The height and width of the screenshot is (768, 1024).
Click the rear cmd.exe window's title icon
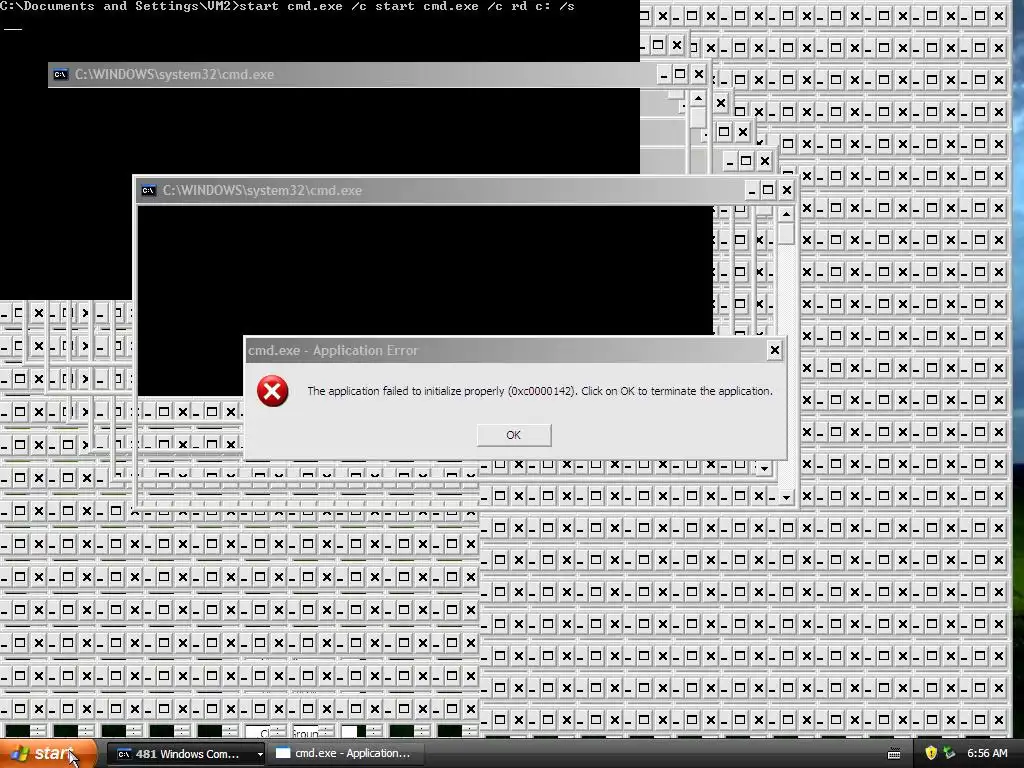pos(61,74)
